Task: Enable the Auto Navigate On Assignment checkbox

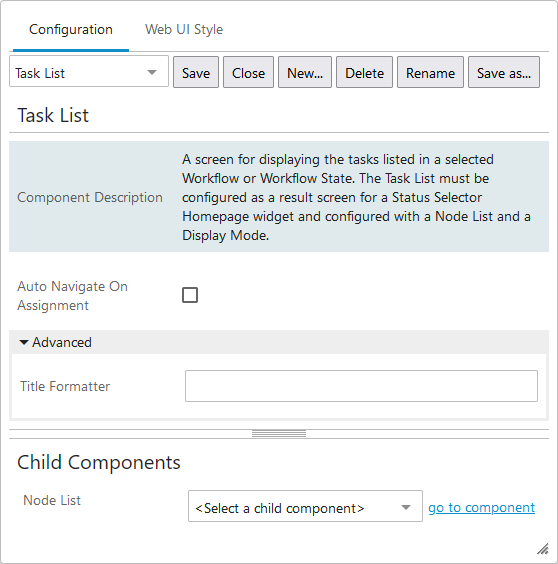Action: pyautogui.click(x=190, y=295)
